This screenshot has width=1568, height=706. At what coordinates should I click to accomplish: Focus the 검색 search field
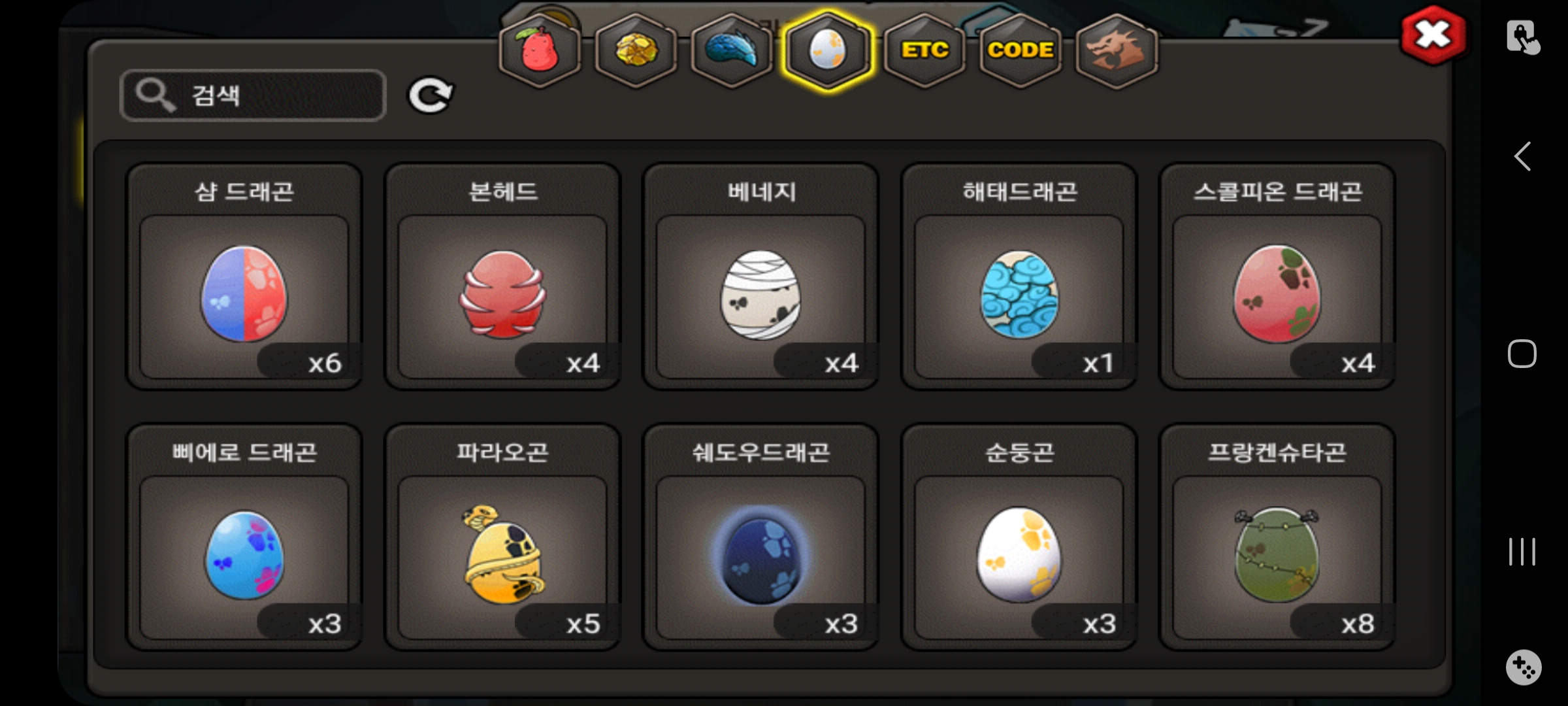click(x=253, y=95)
